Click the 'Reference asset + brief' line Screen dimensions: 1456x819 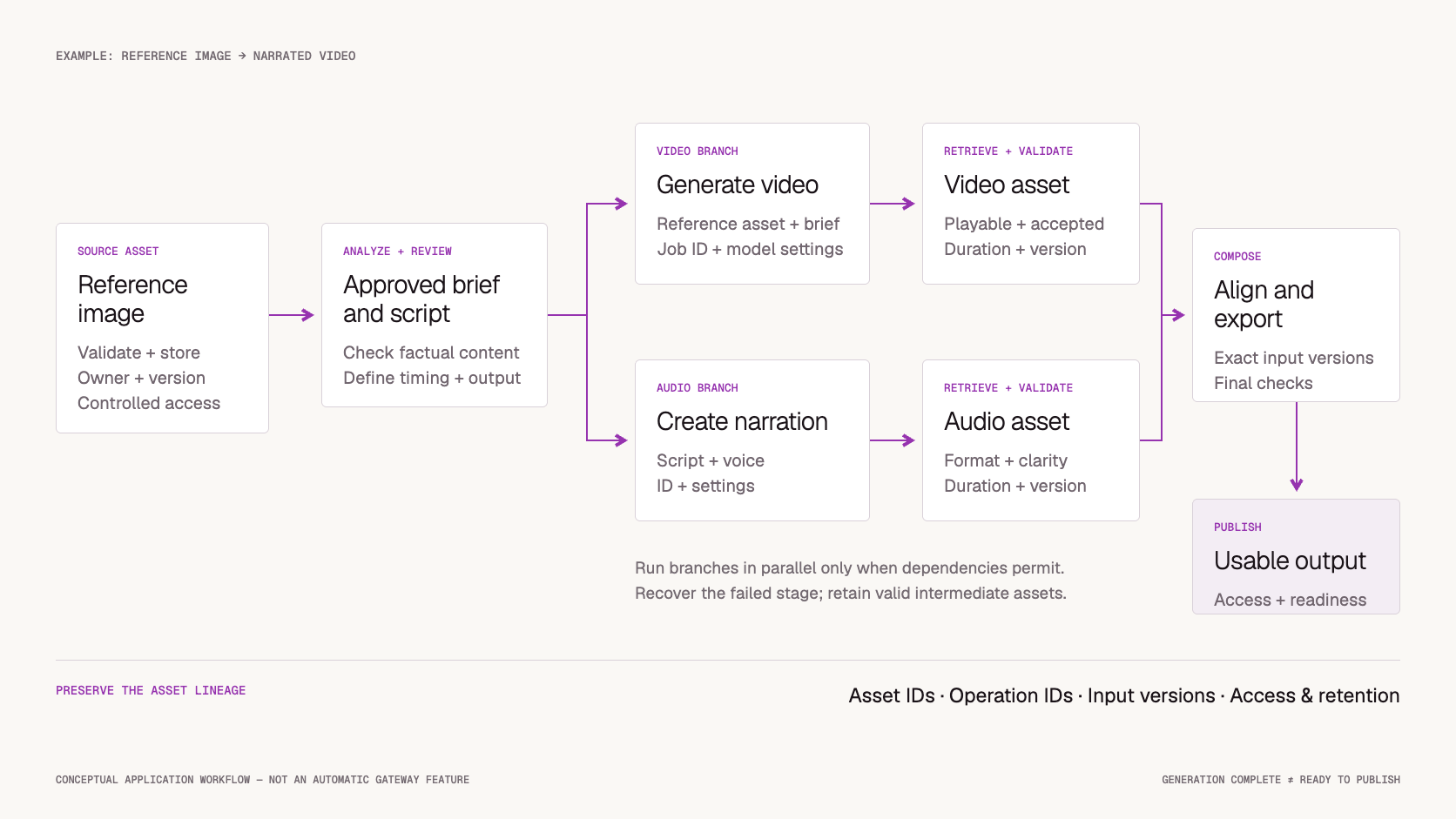[748, 224]
